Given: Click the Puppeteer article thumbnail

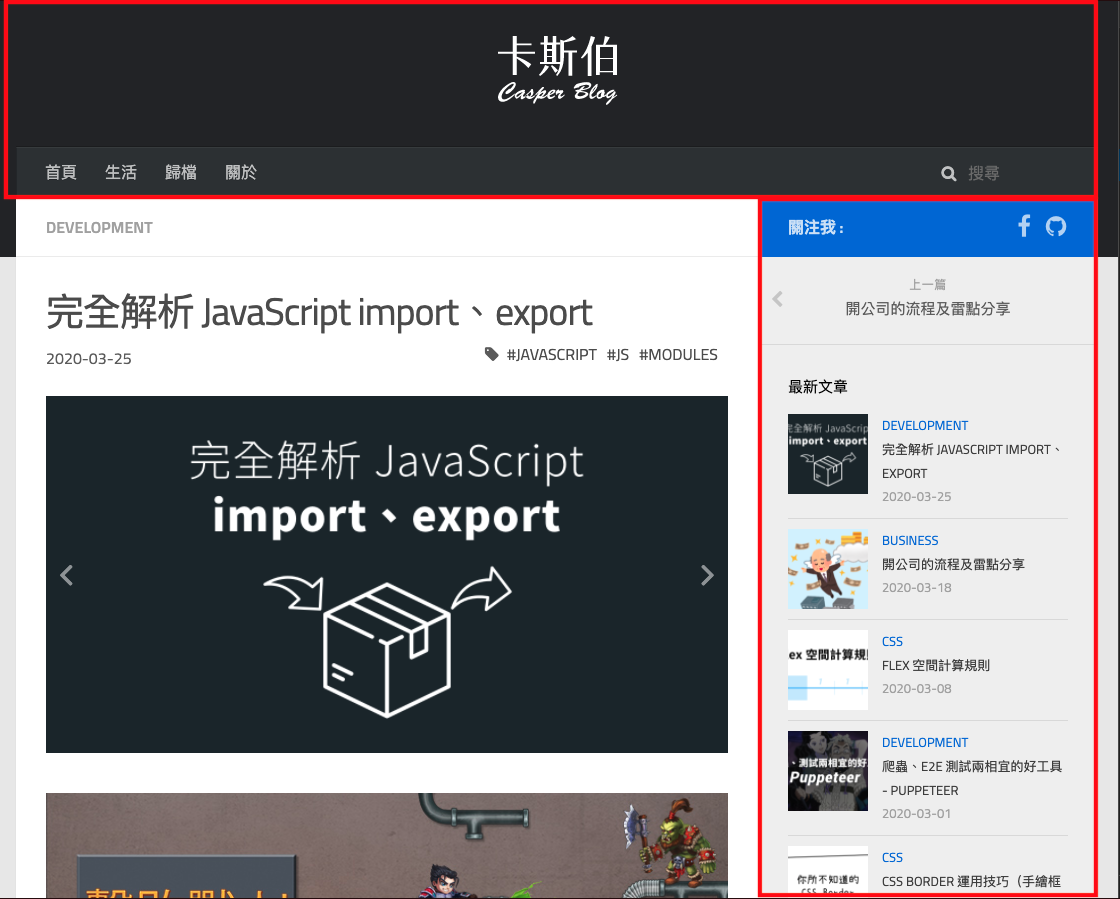Looking at the screenshot, I should click(828, 771).
